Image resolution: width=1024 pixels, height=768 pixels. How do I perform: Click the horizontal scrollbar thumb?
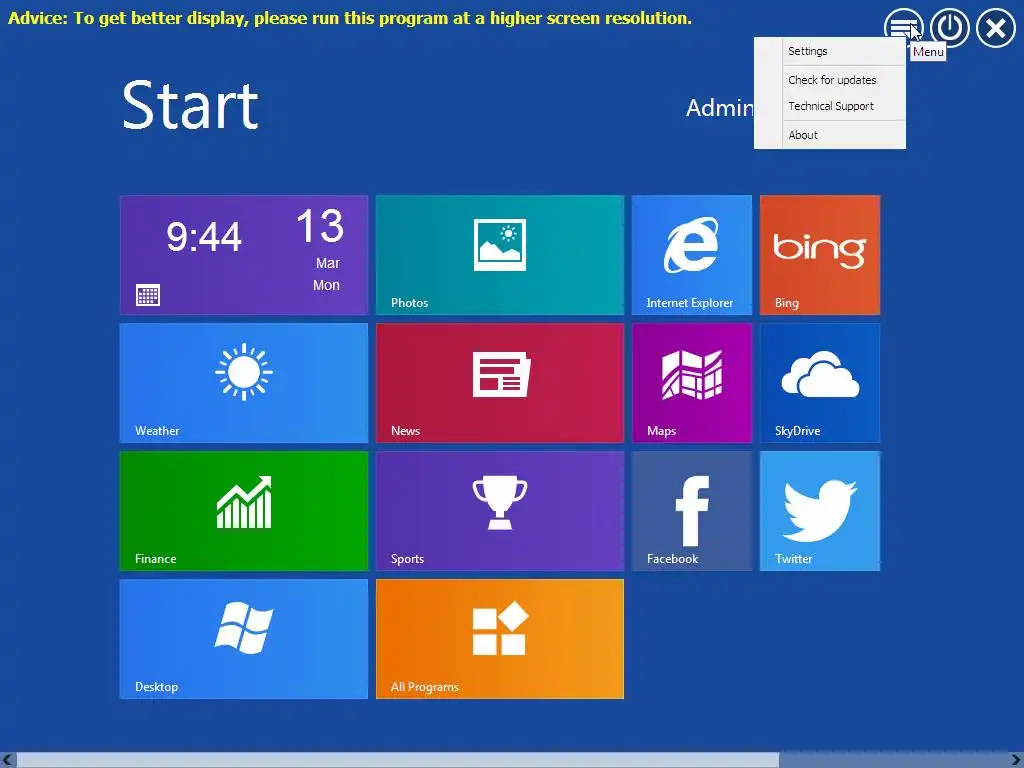pyautogui.click(x=397, y=760)
